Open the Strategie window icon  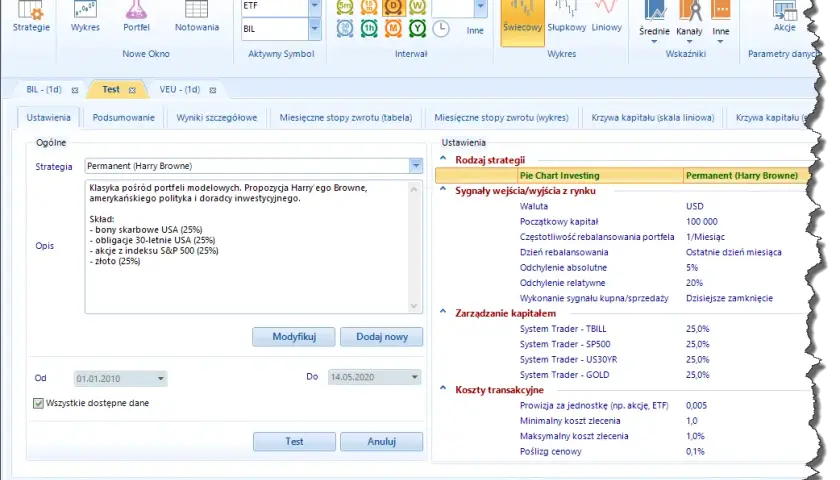(x=31, y=17)
